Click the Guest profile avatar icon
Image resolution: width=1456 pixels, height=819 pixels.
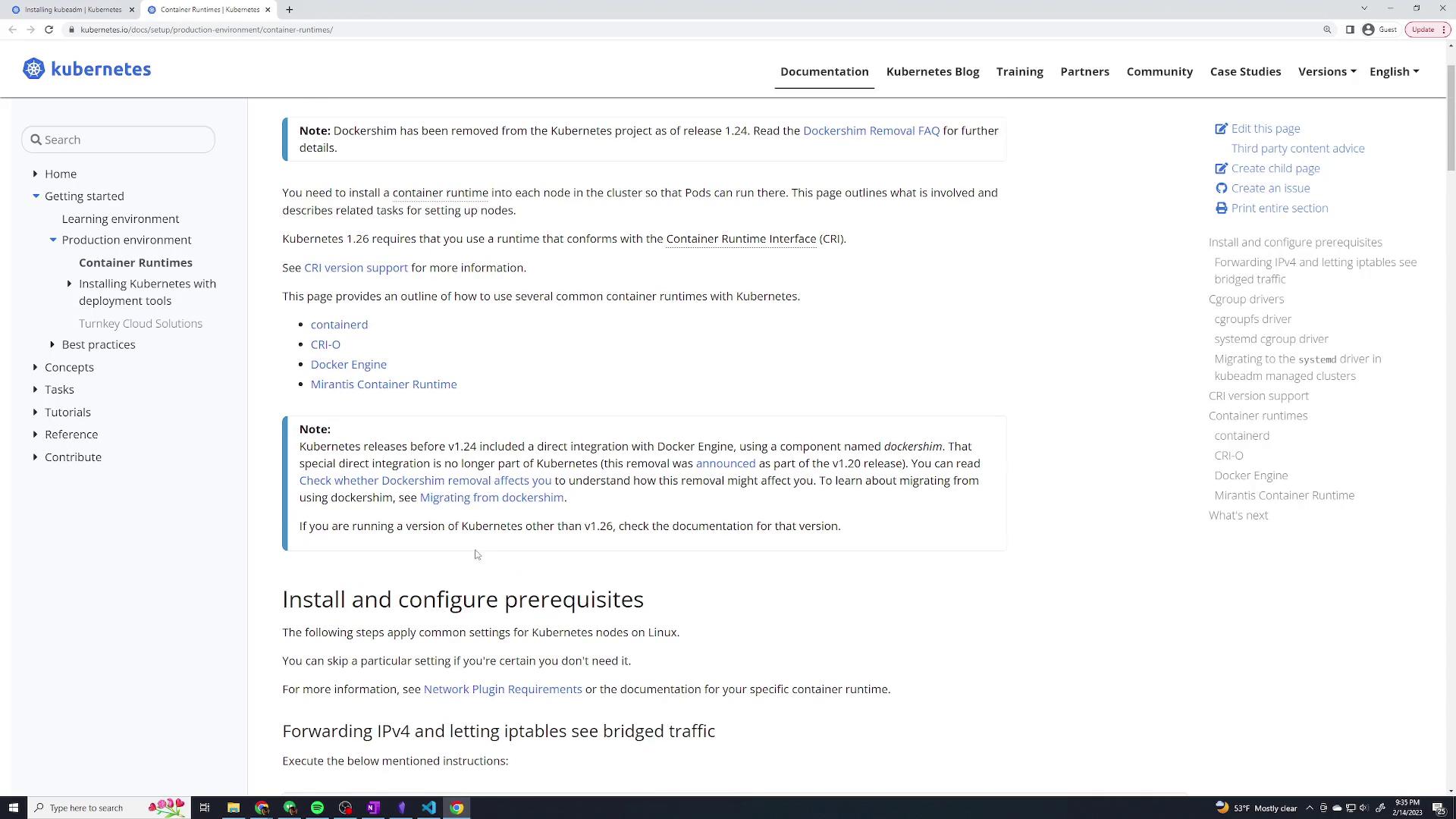coord(1368,30)
